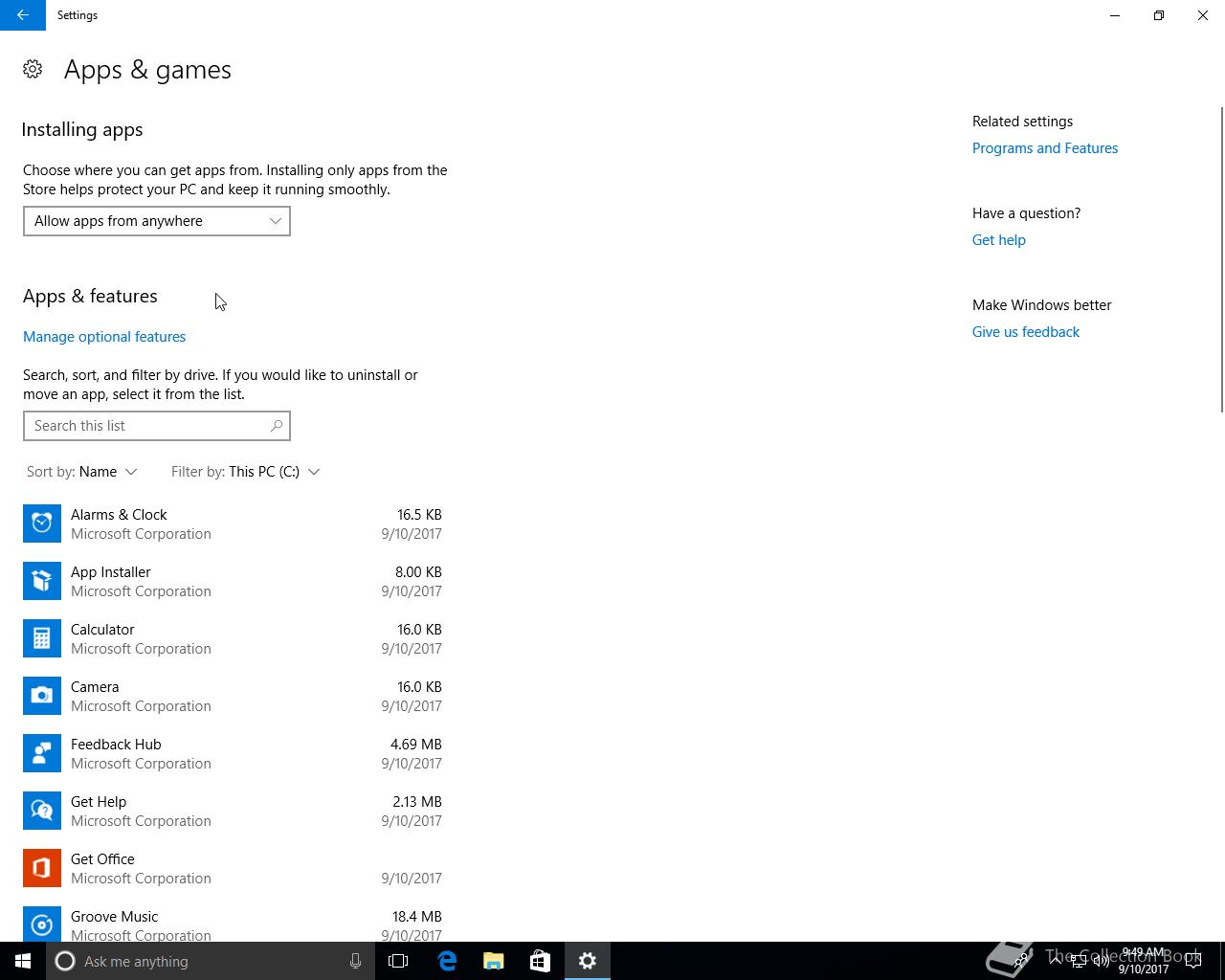Click the back arrow in Settings
This screenshot has height=980, width=1225.
23,15
